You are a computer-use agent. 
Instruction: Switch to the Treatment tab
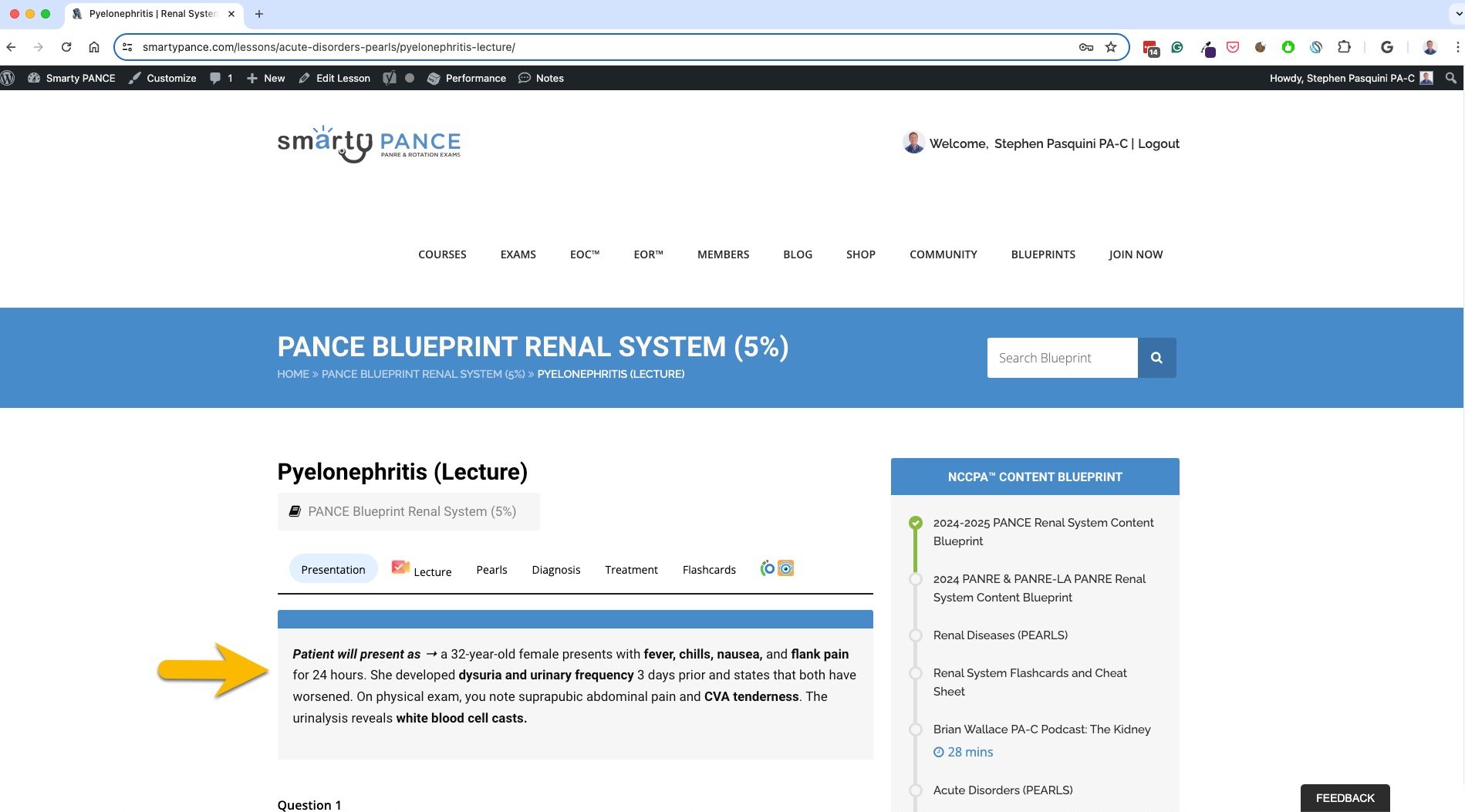pos(631,569)
